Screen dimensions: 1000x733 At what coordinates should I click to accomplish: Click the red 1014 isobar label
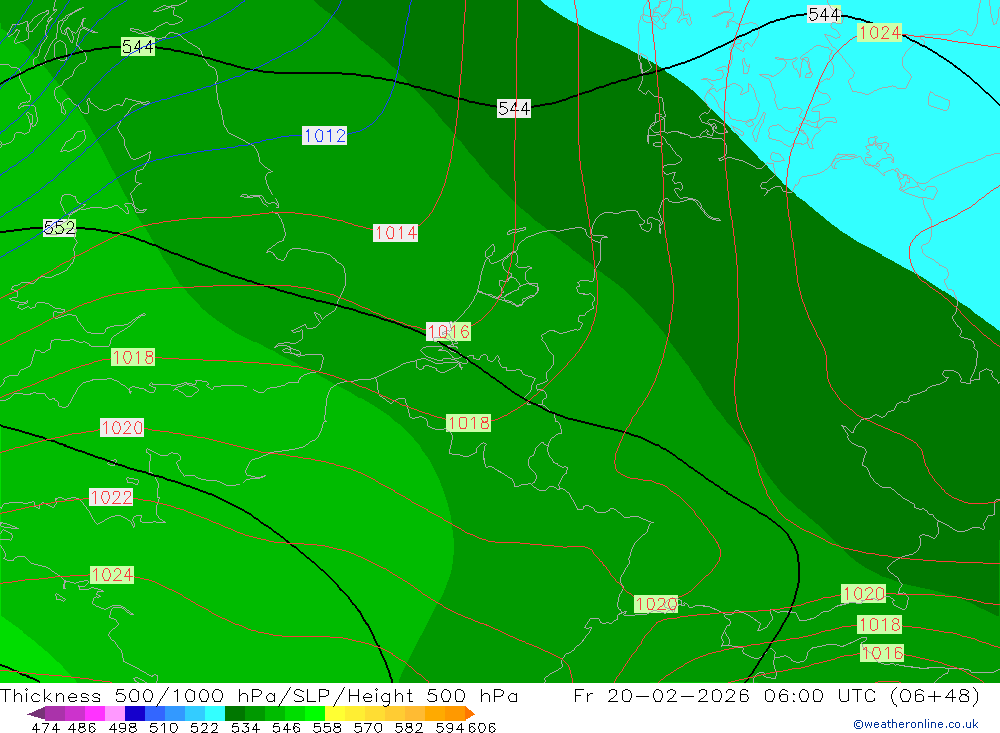tap(395, 233)
